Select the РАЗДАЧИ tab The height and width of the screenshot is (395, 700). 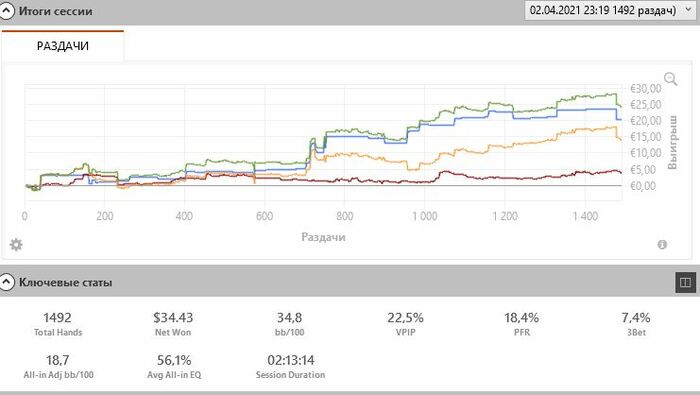click(x=62, y=46)
